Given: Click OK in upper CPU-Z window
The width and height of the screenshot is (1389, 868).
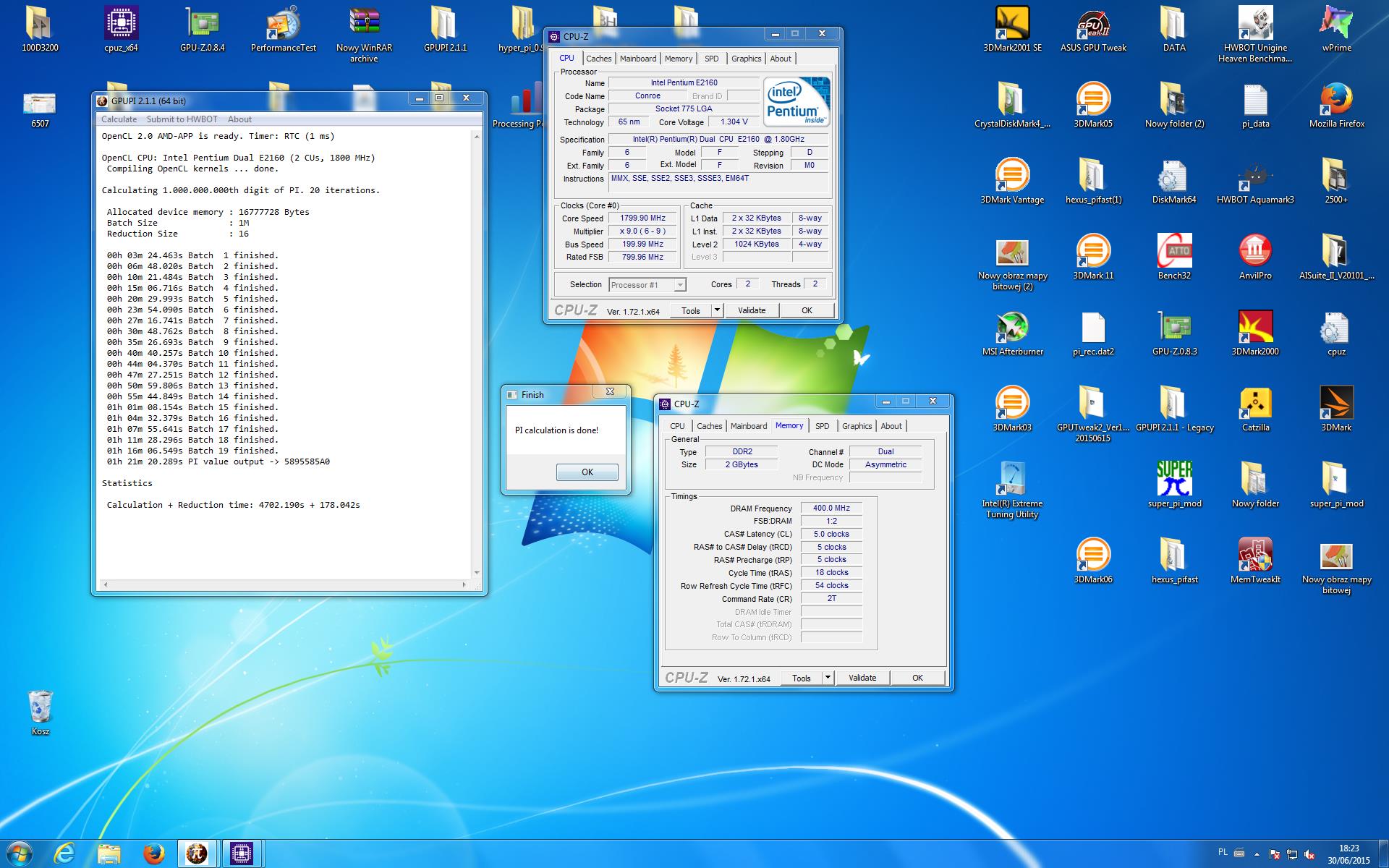Looking at the screenshot, I should coord(807,310).
